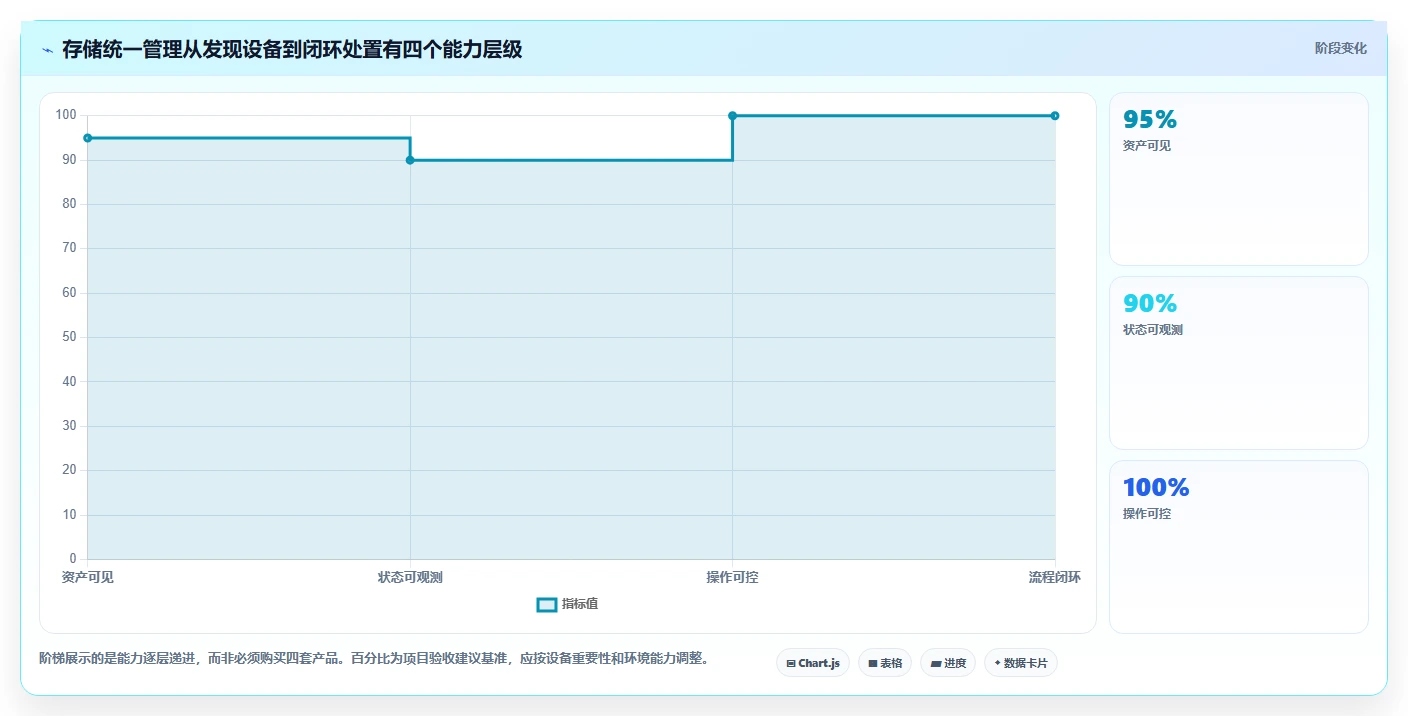Click the icon inside the 数据卡片 tag
This screenshot has width=1408, height=716.
(x=998, y=663)
